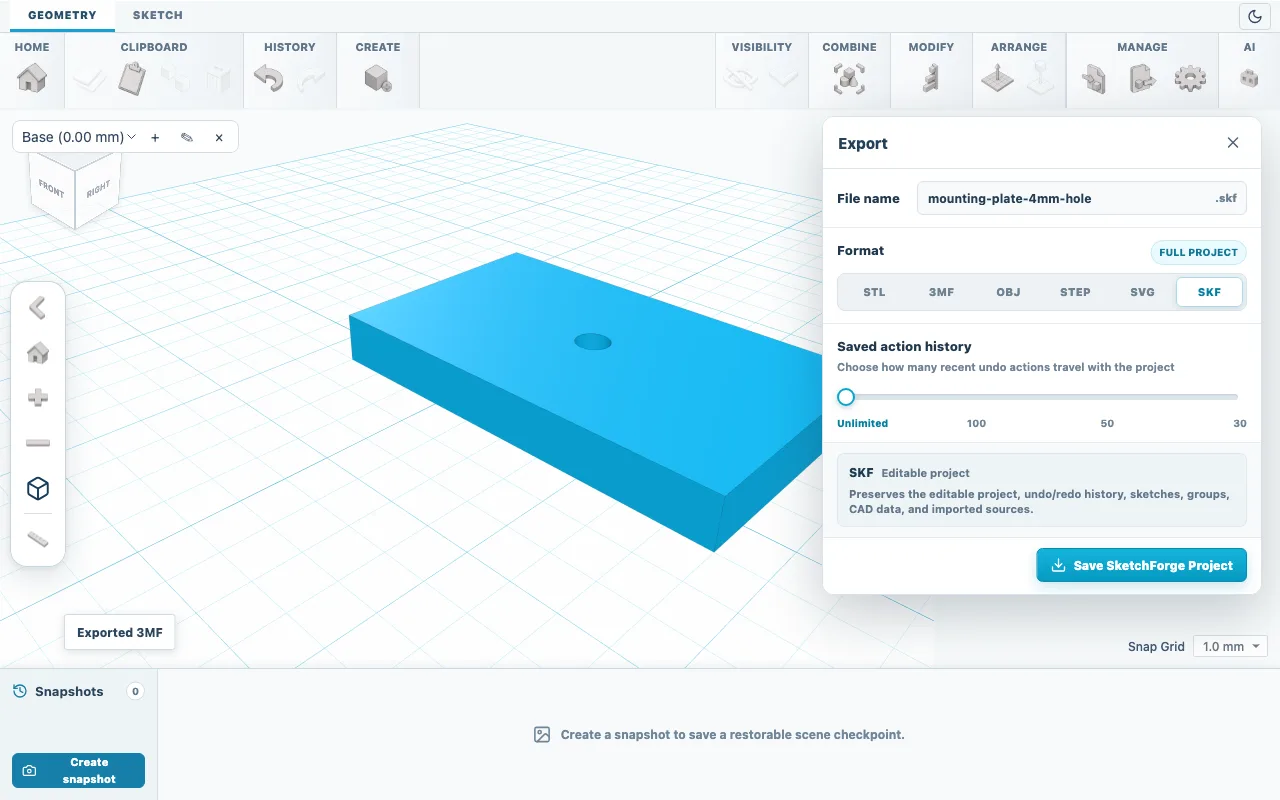
Task: Select the STL export format
Action: coord(874,292)
